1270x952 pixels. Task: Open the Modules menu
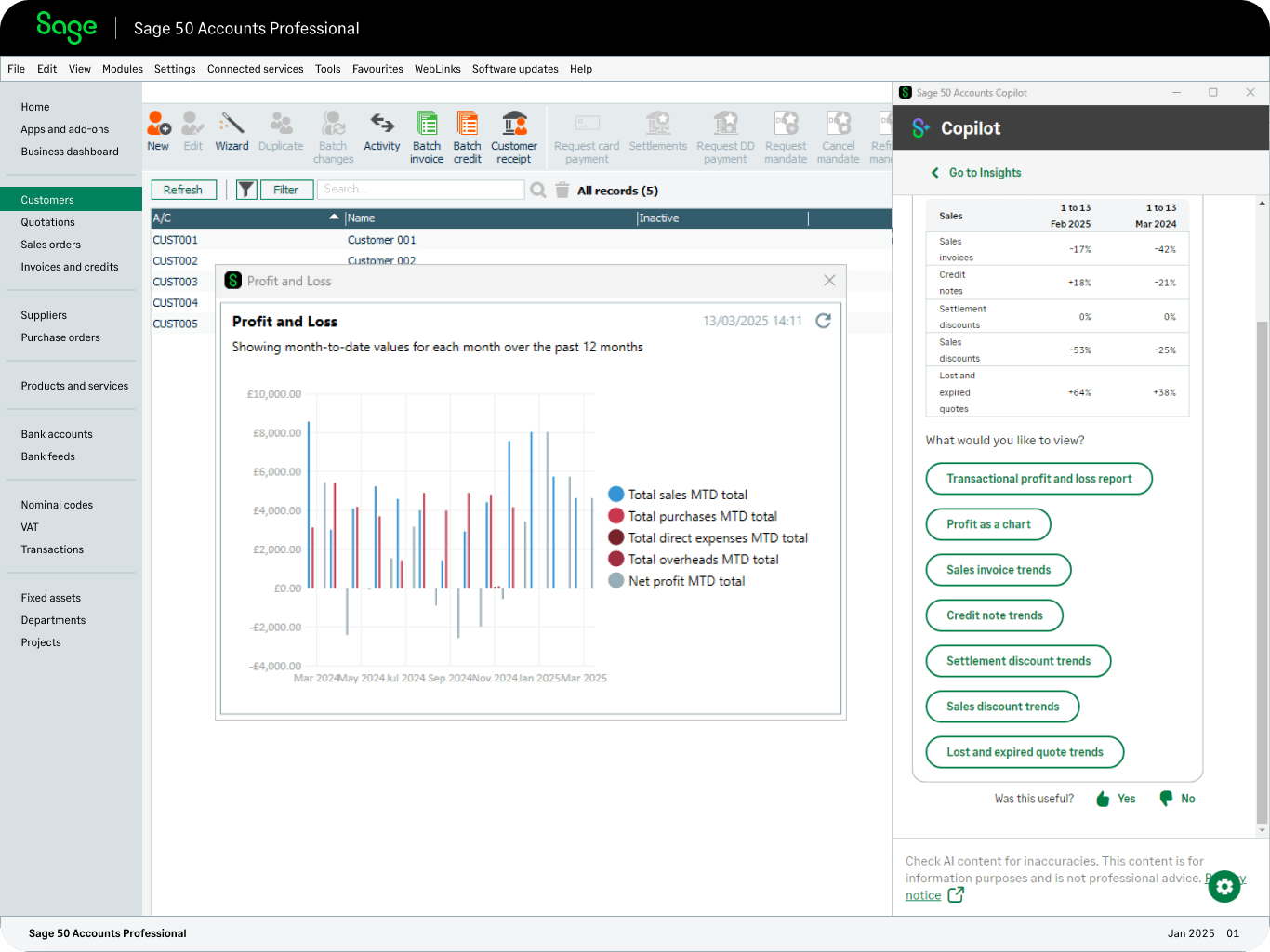point(122,68)
